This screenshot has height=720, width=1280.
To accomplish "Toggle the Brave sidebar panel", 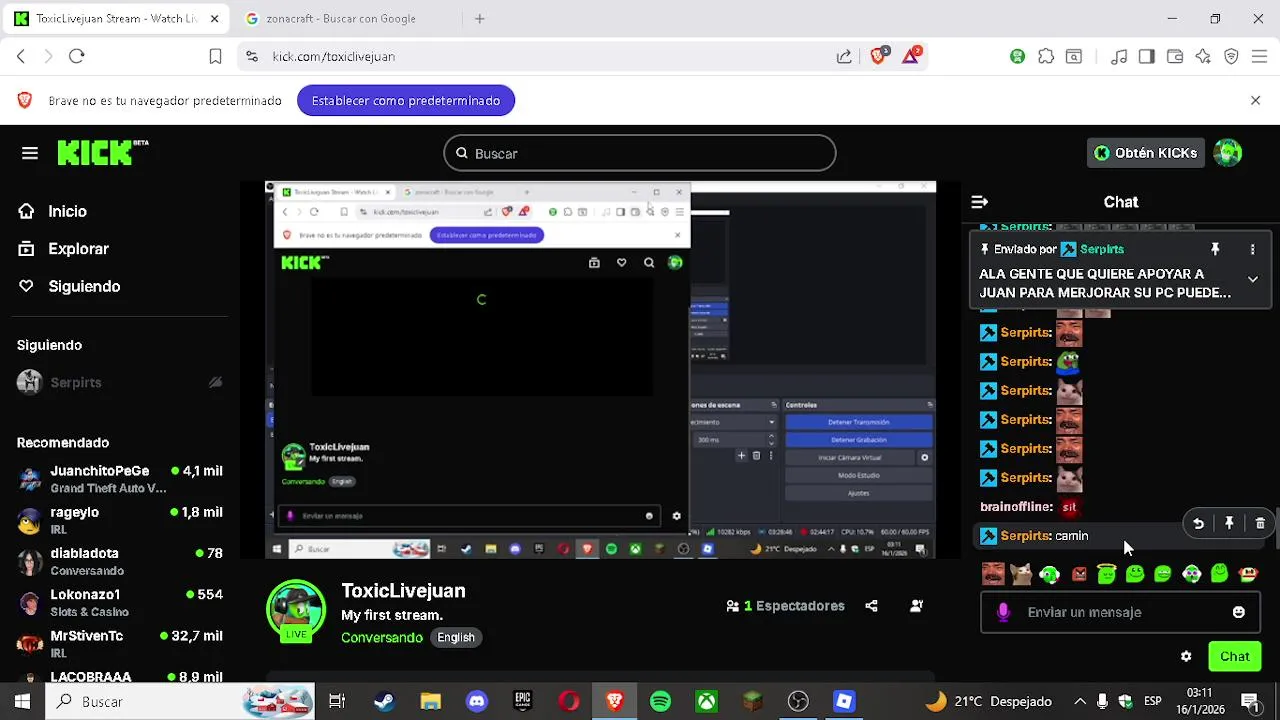I will (x=1147, y=57).
